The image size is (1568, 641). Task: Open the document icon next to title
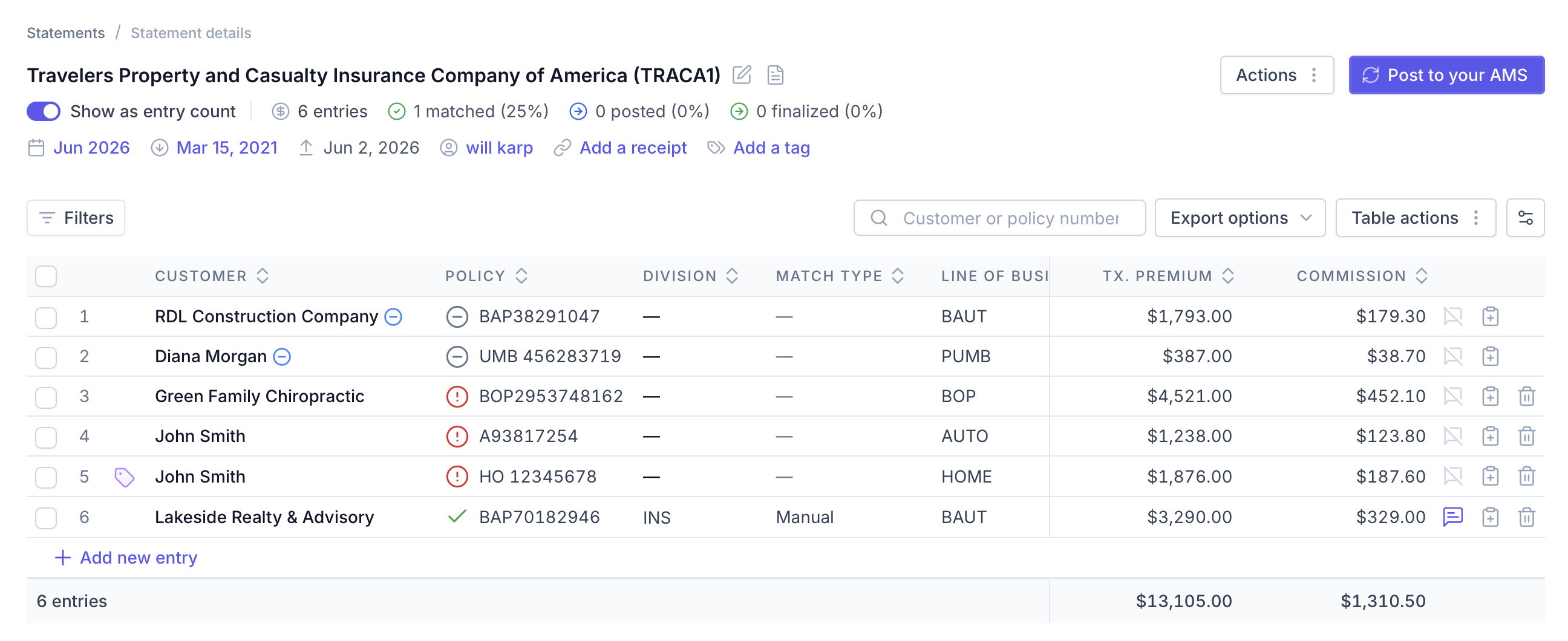775,75
